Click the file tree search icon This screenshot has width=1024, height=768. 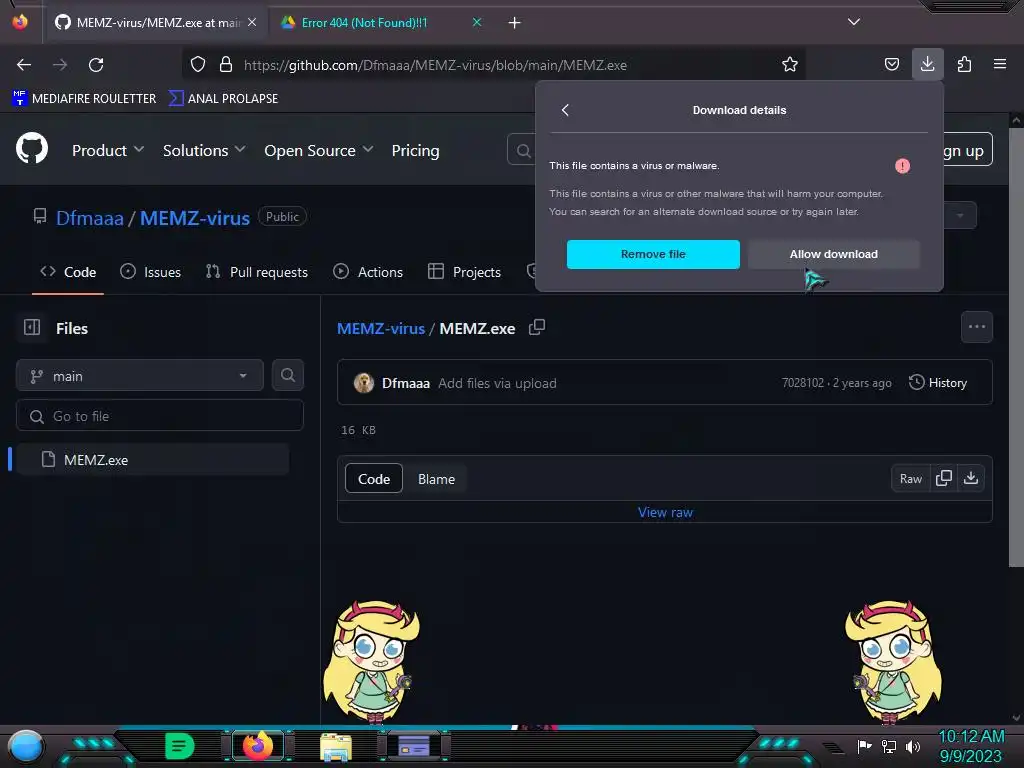[288, 376]
